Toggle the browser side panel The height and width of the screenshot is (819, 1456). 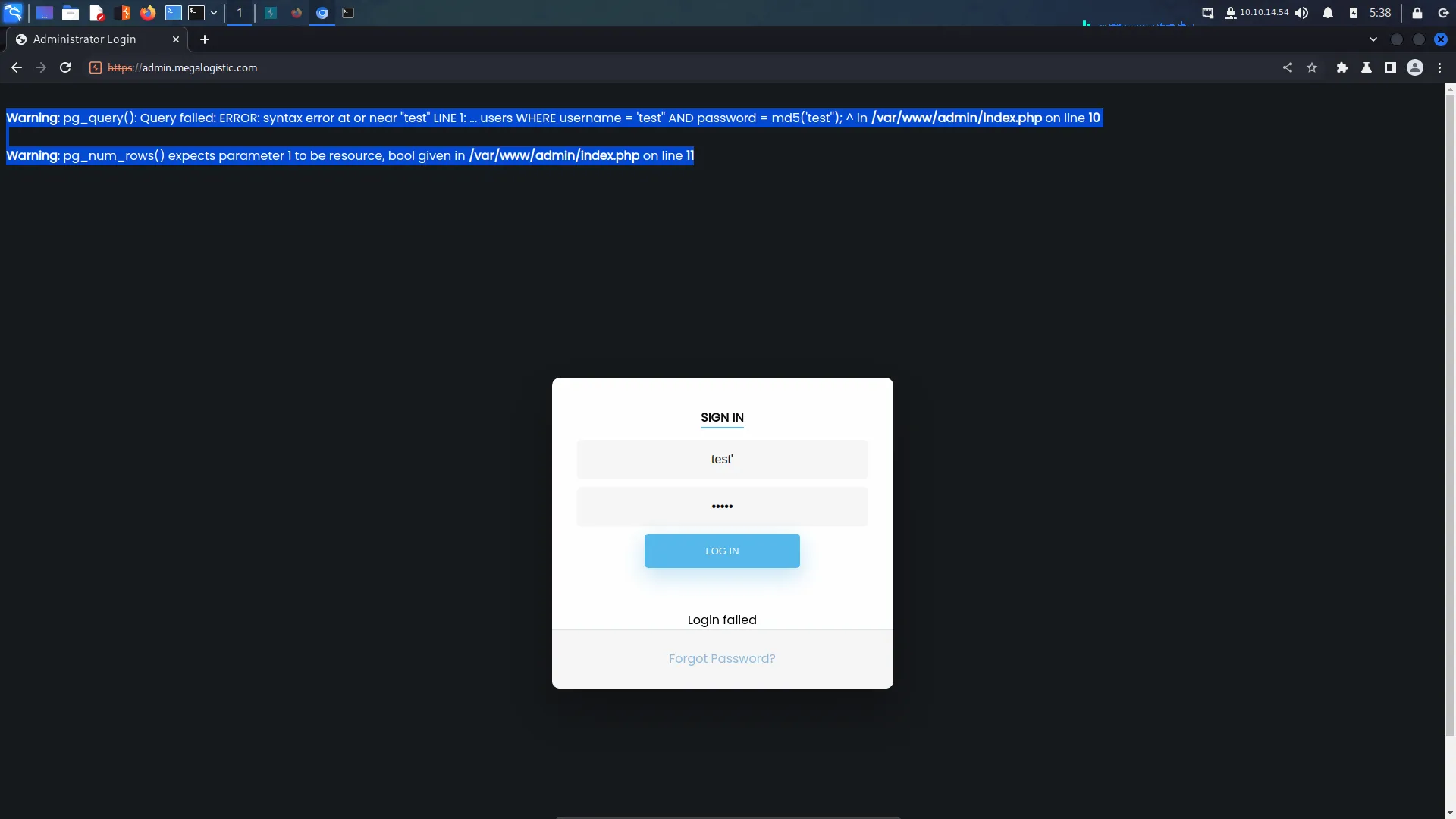1391,67
